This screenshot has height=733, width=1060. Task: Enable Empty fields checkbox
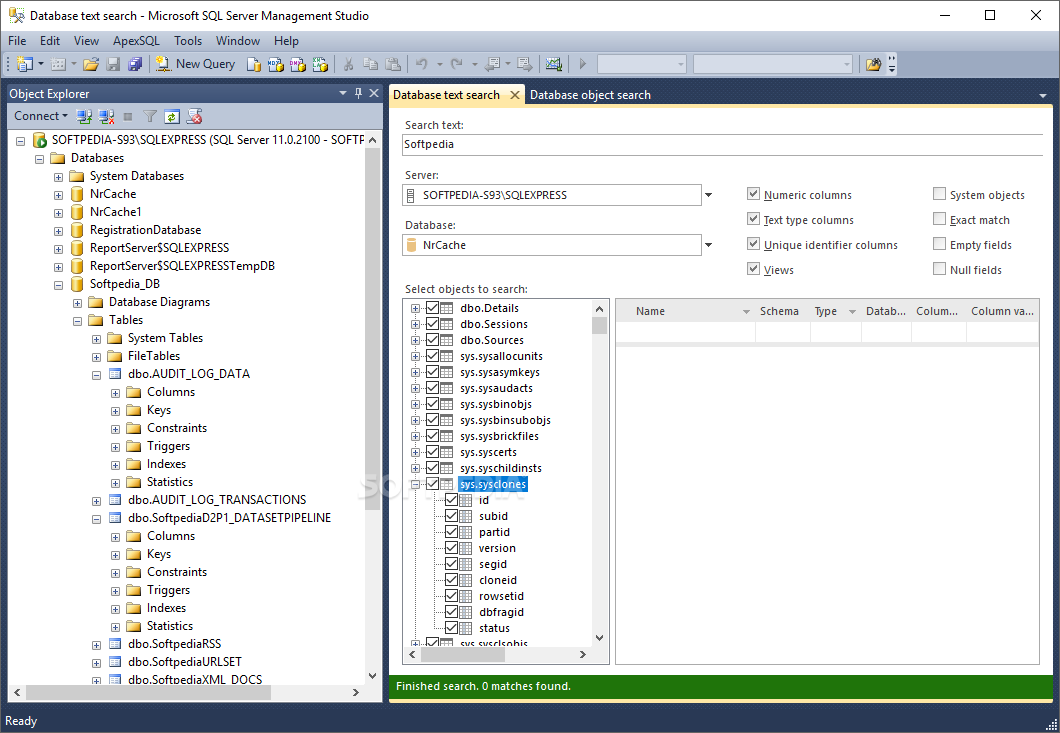tap(939, 244)
